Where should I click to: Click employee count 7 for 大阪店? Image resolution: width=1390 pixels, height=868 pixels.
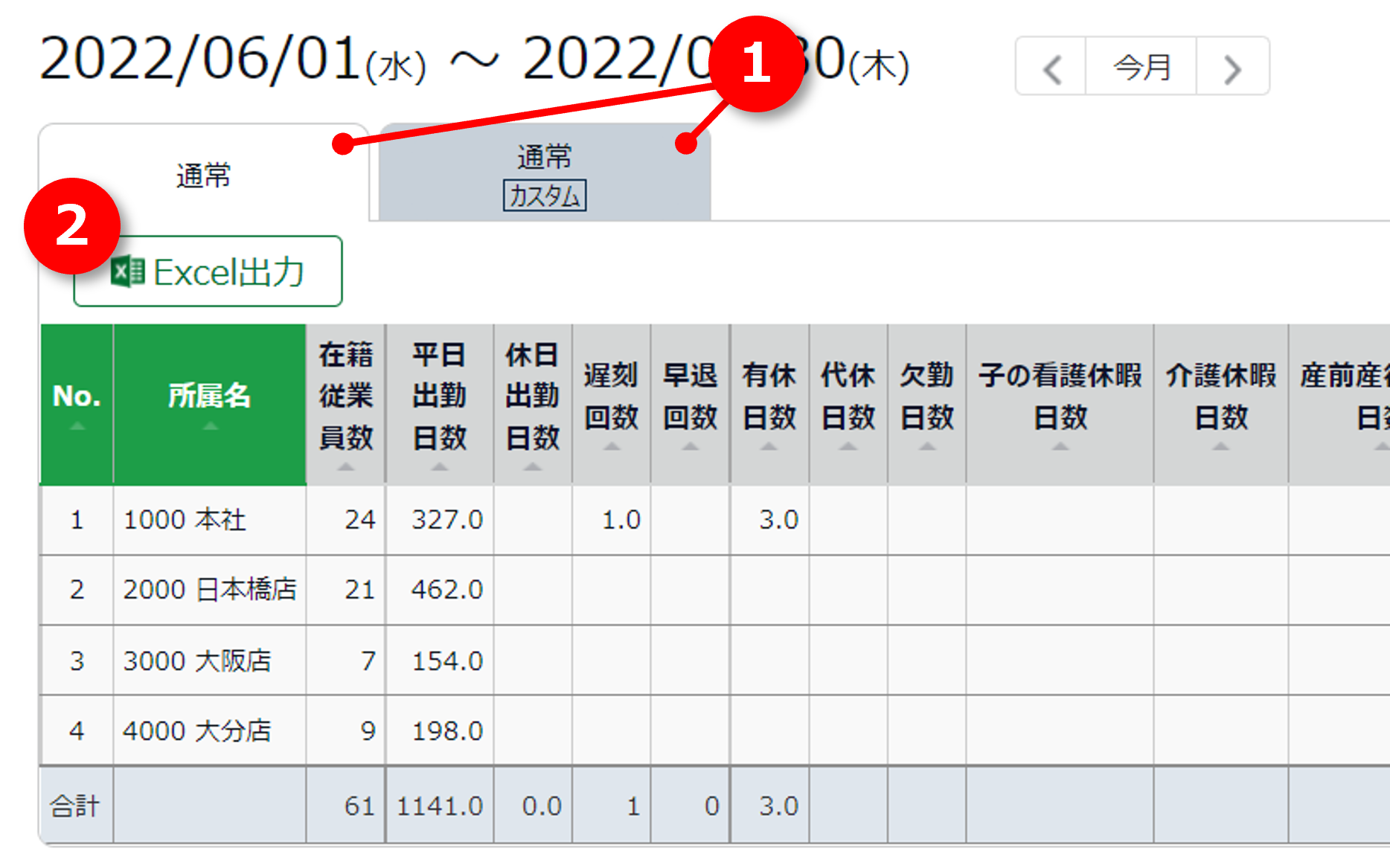coord(368,660)
